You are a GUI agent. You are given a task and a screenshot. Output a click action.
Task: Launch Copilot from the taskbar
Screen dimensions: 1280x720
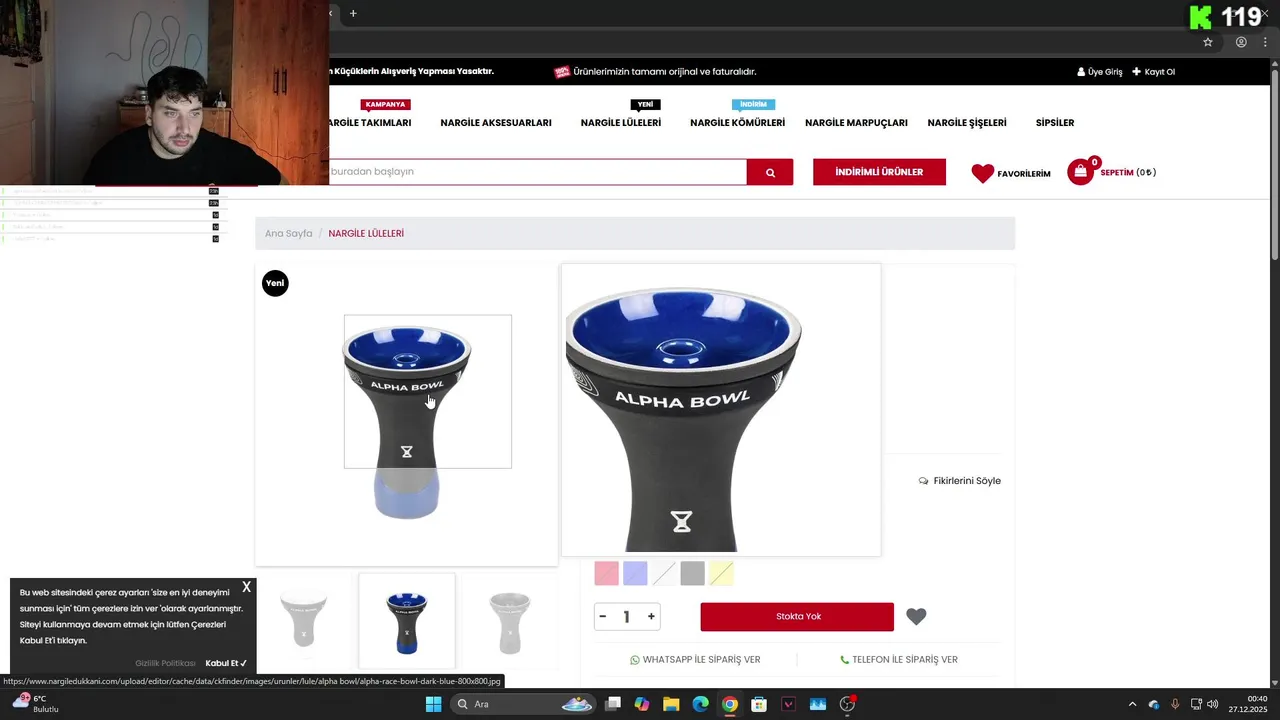pyautogui.click(x=642, y=704)
